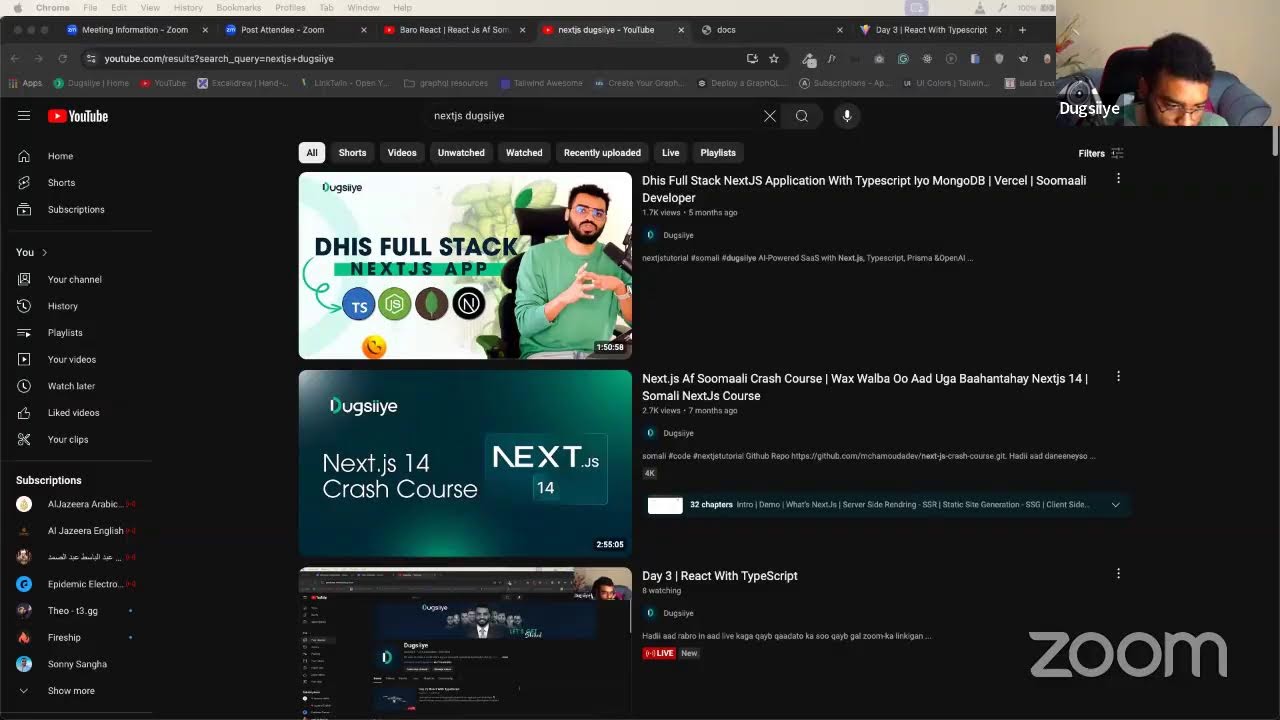Image resolution: width=1280 pixels, height=720 pixels.
Task: Bookmark this page with the star
Action: 774,59
